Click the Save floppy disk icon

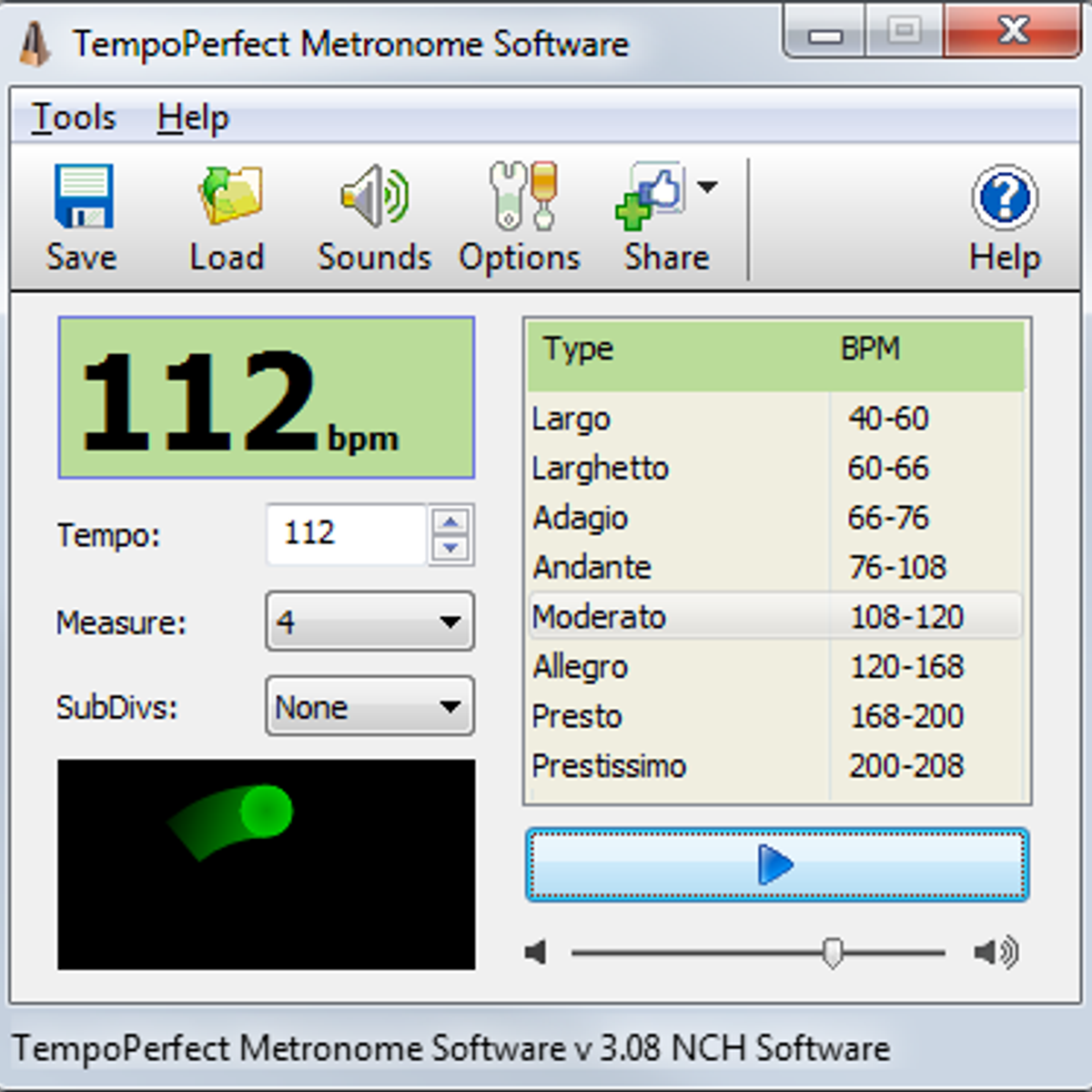coord(83,196)
